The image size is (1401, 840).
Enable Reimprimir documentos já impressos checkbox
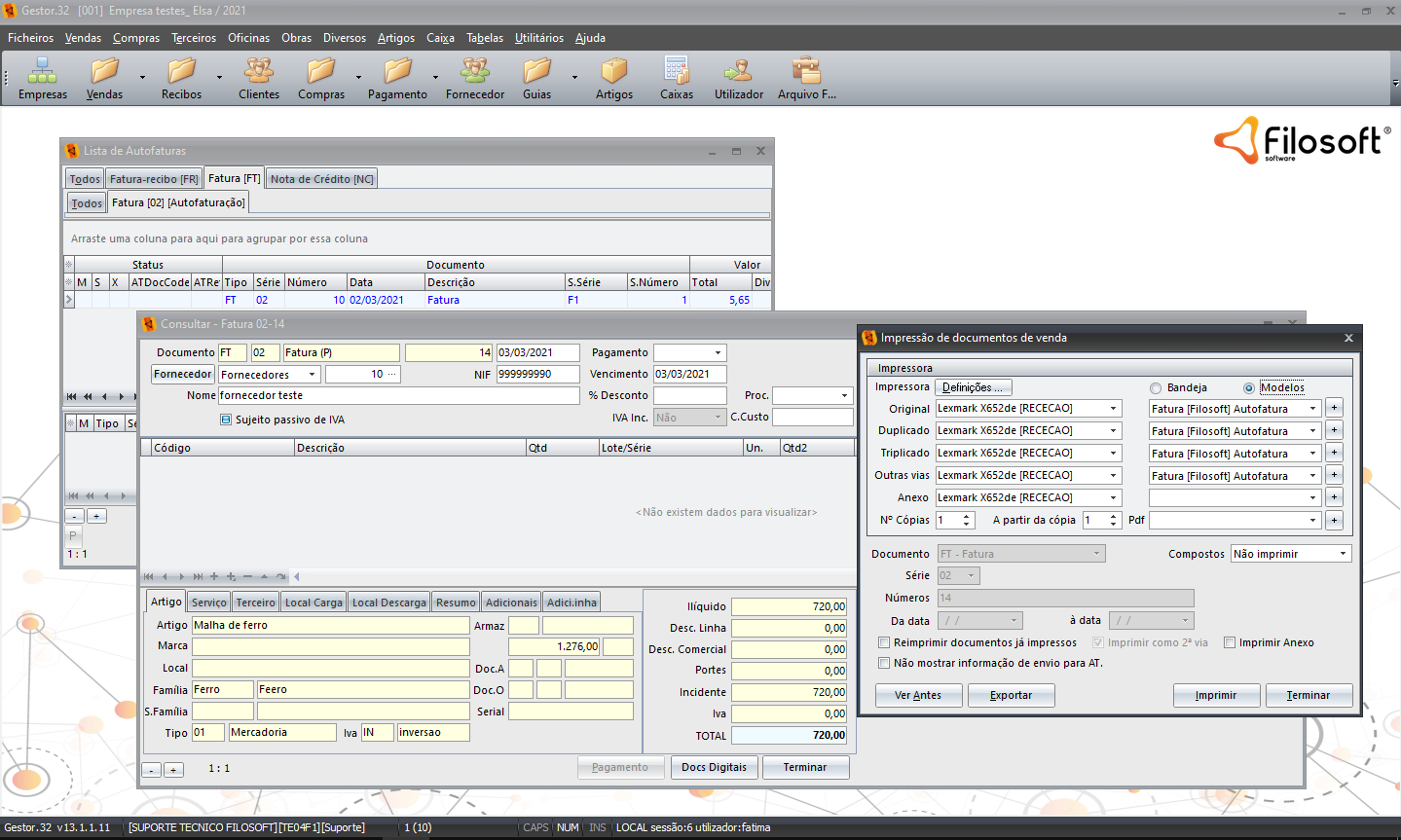point(884,642)
